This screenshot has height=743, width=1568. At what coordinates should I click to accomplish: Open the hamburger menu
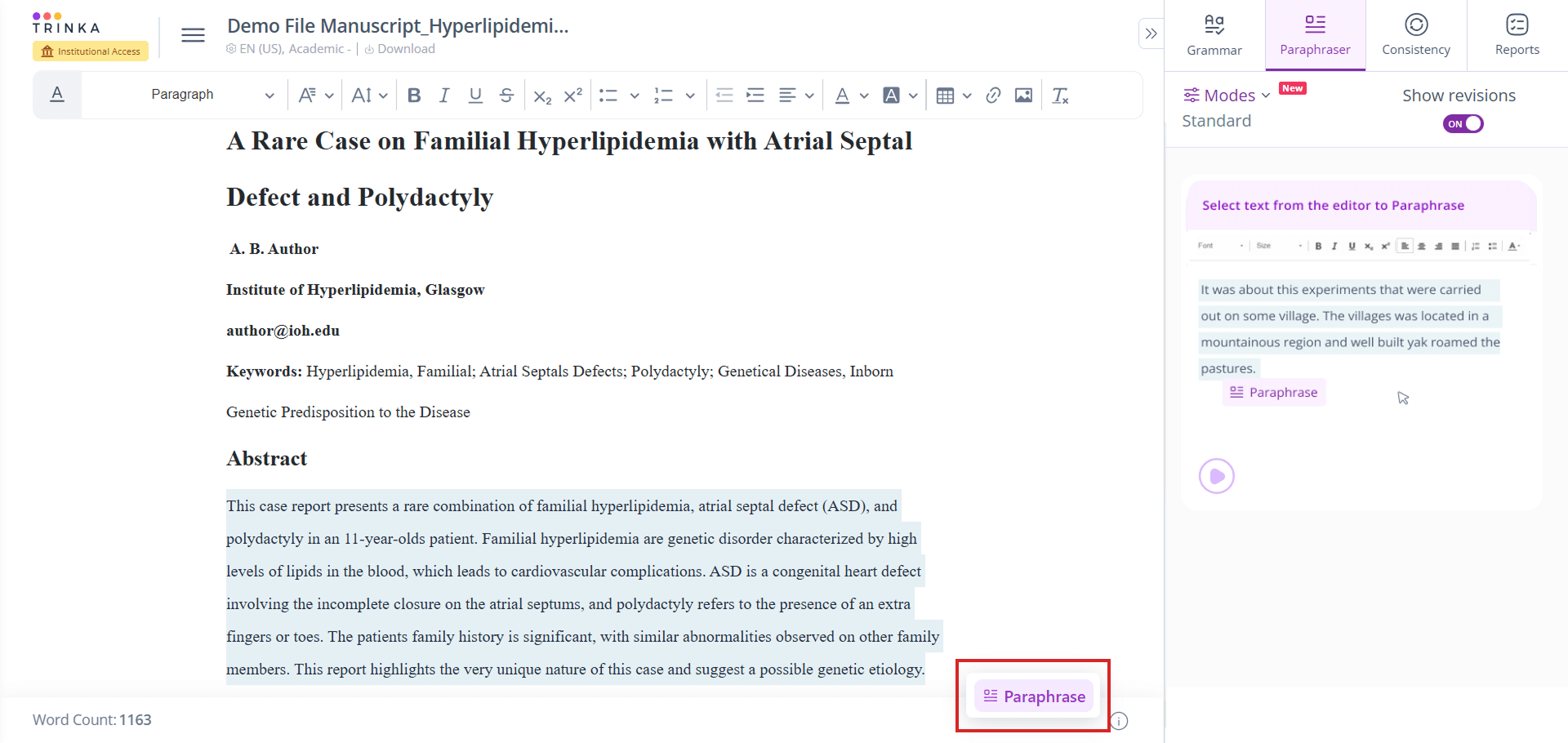pyautogui.click(x=193, y=35)
